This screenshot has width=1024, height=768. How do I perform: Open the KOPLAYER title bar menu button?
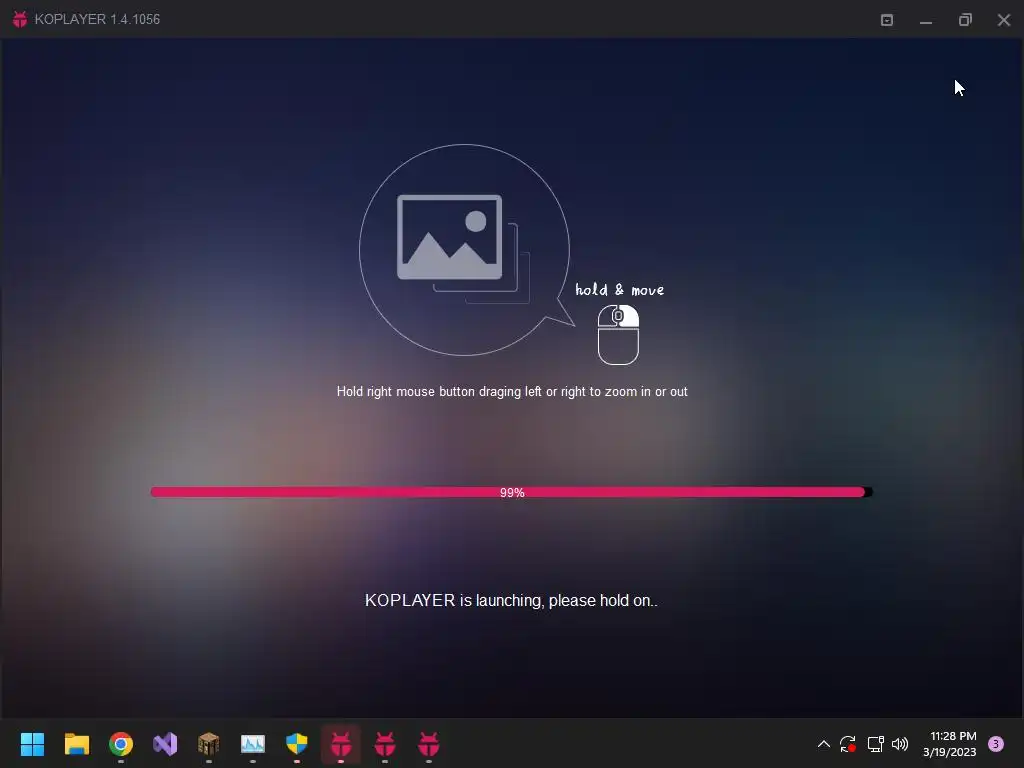click(x=887, y=20)
